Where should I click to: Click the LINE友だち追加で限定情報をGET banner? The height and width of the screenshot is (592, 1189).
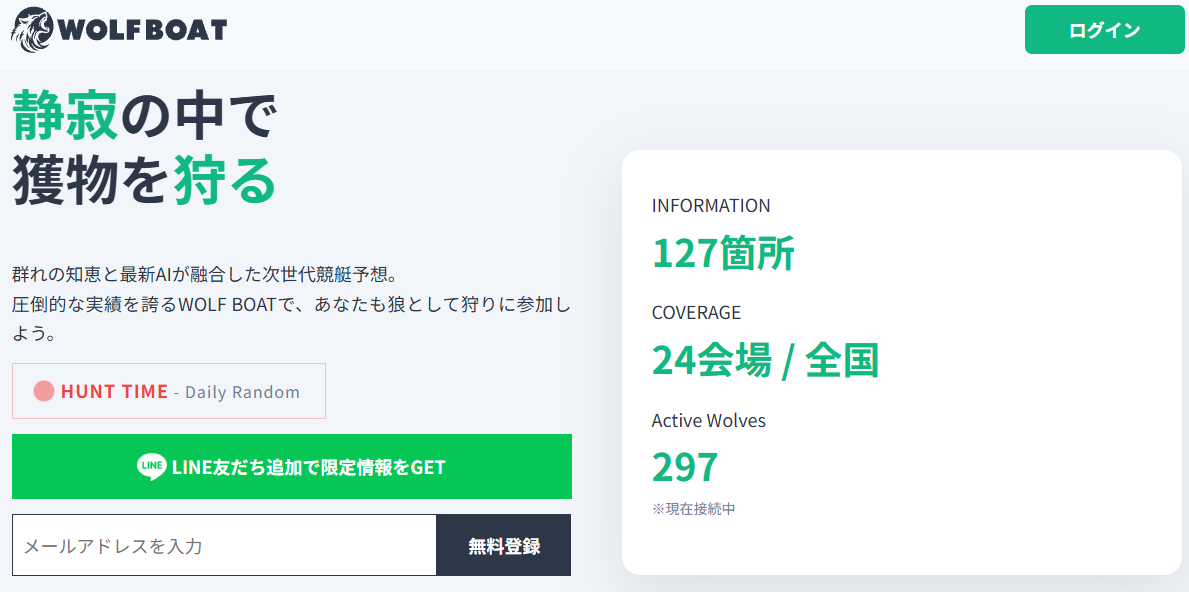(291, 466)
